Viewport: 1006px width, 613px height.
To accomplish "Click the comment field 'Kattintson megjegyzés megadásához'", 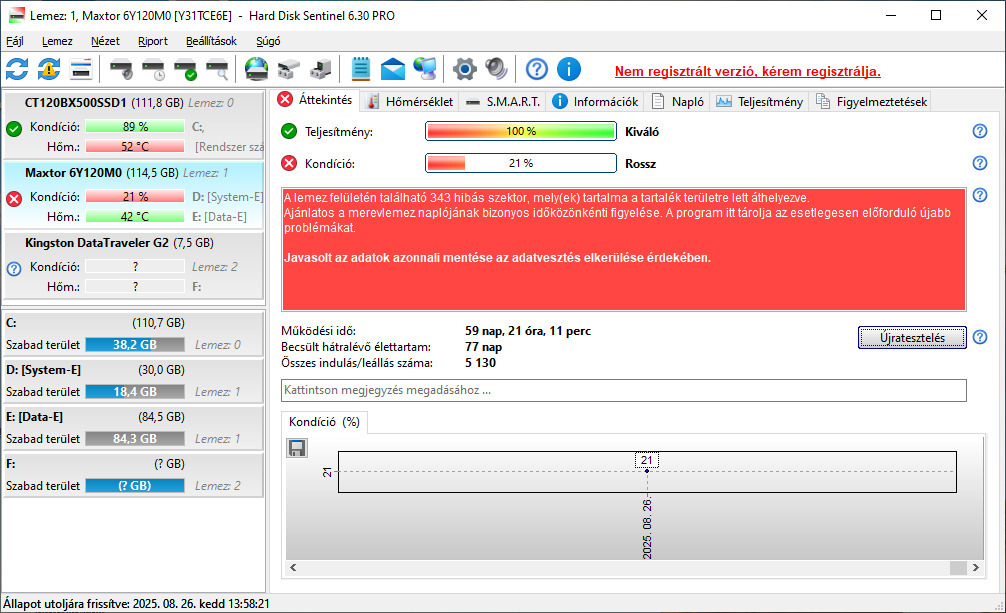I will [624, 390].
